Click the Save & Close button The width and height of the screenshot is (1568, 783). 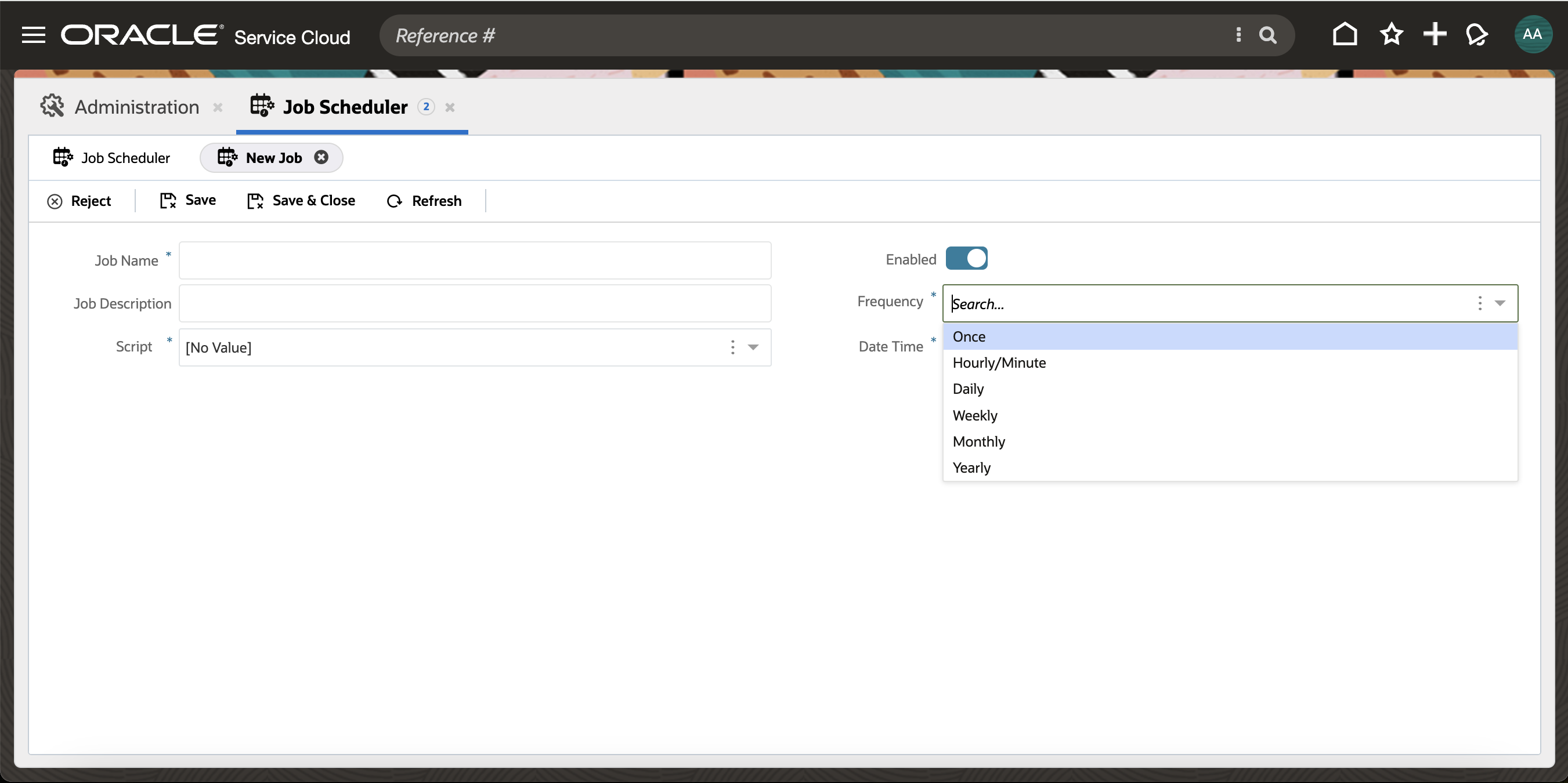pos(301,201)
